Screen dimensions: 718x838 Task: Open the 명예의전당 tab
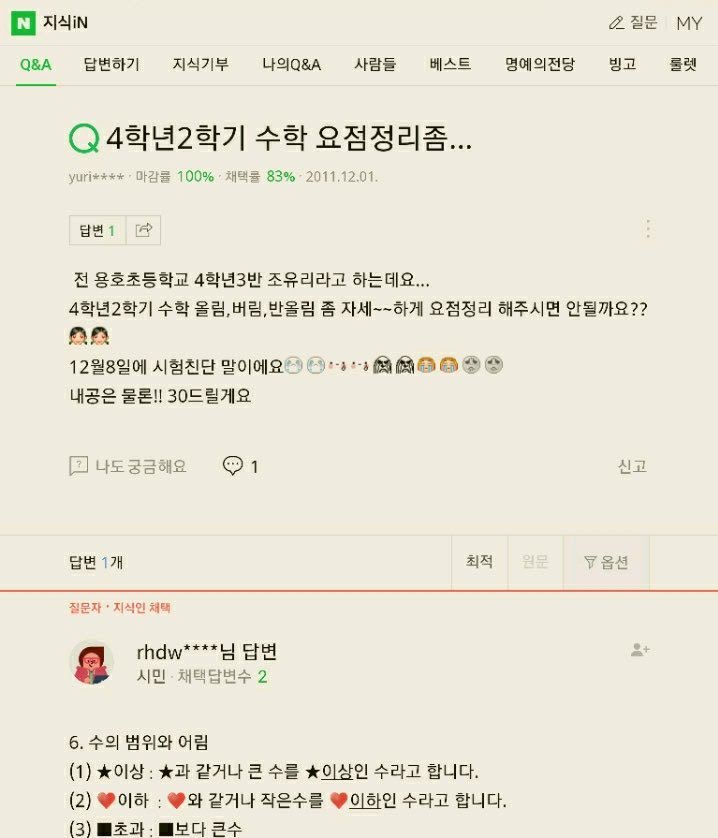click(540, 65)
